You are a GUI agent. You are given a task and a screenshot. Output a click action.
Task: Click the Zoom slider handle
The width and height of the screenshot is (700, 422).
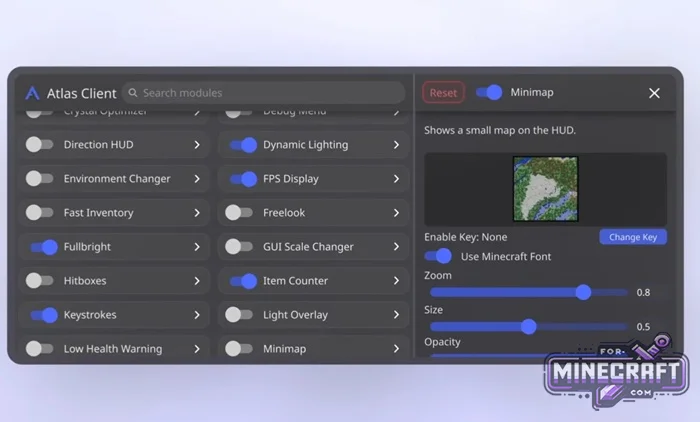click(583, 292)
